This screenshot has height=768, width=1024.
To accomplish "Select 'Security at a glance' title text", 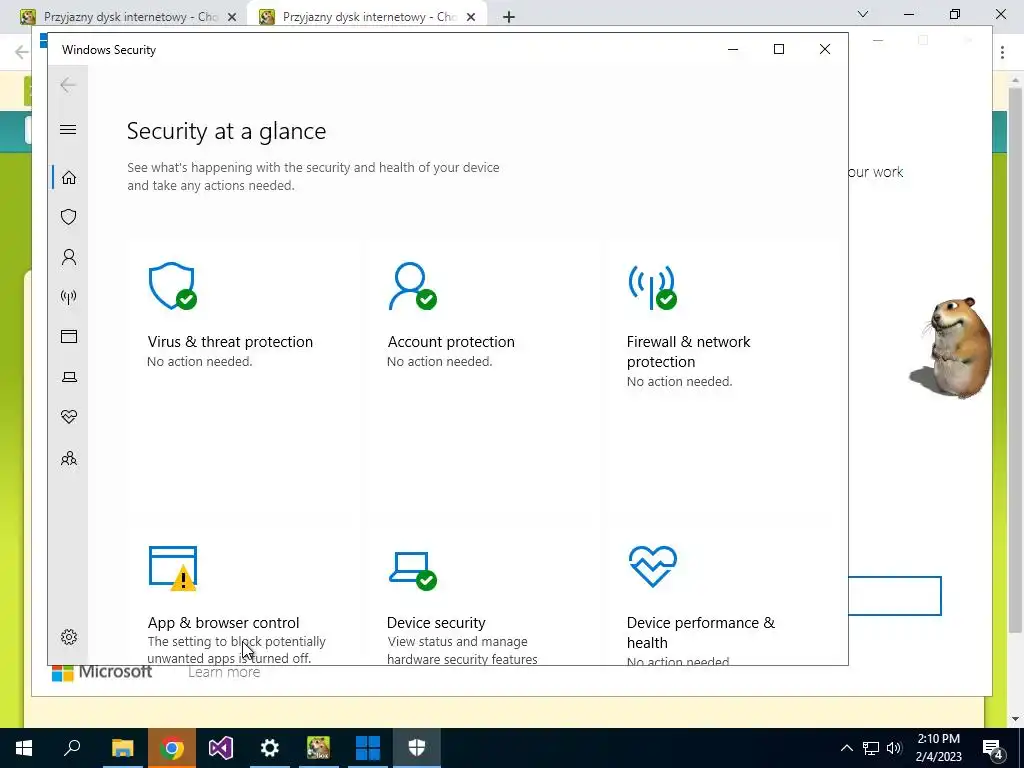I will point(227,131).
